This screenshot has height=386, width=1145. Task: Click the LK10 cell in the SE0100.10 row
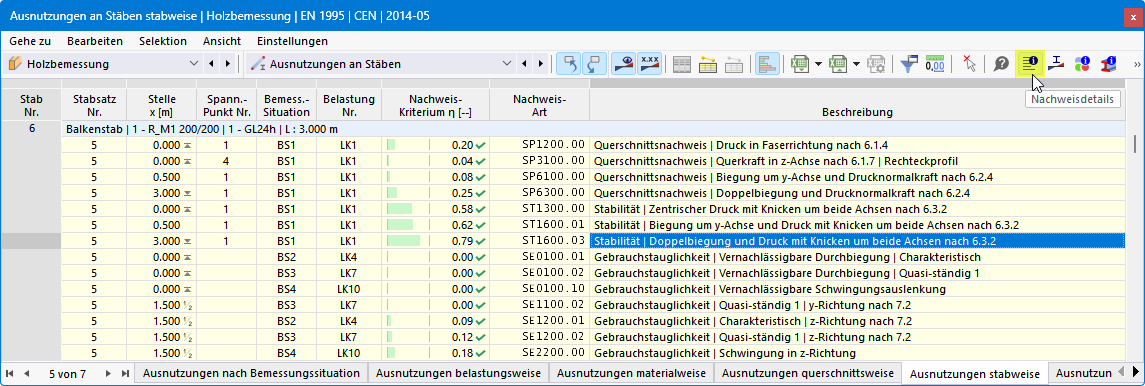point(349,289)
